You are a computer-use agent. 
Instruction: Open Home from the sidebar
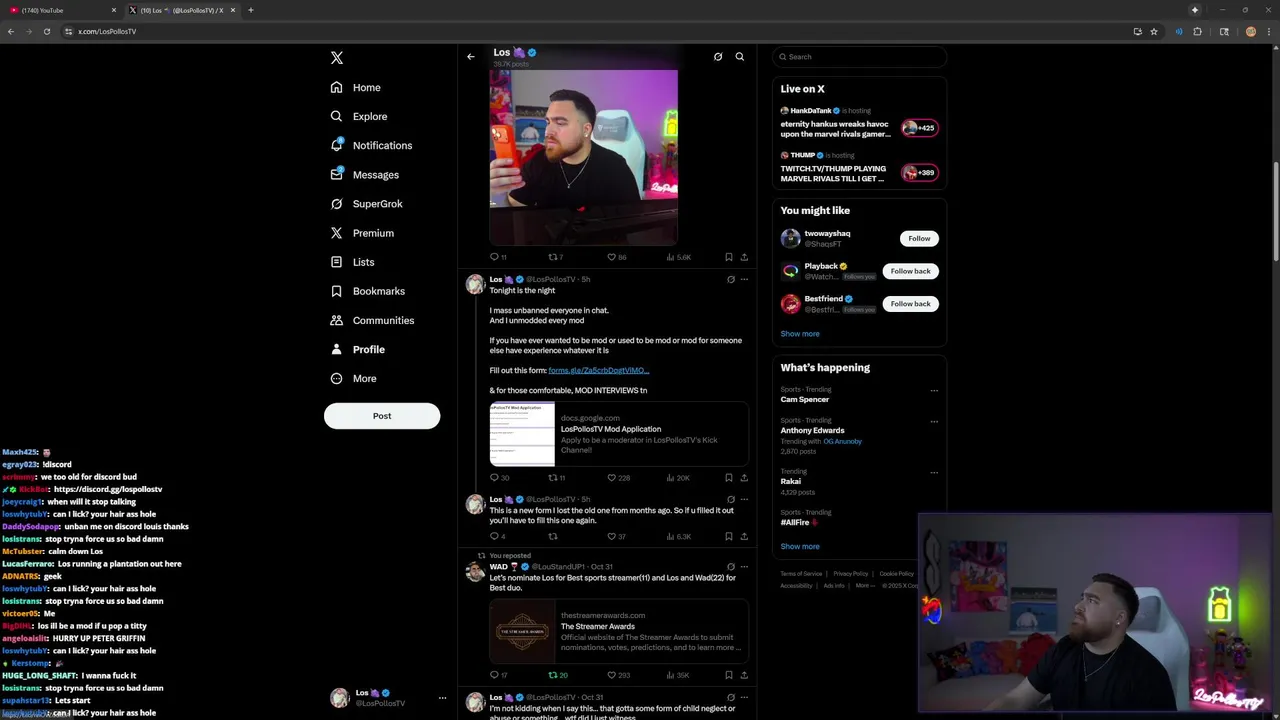356,88
